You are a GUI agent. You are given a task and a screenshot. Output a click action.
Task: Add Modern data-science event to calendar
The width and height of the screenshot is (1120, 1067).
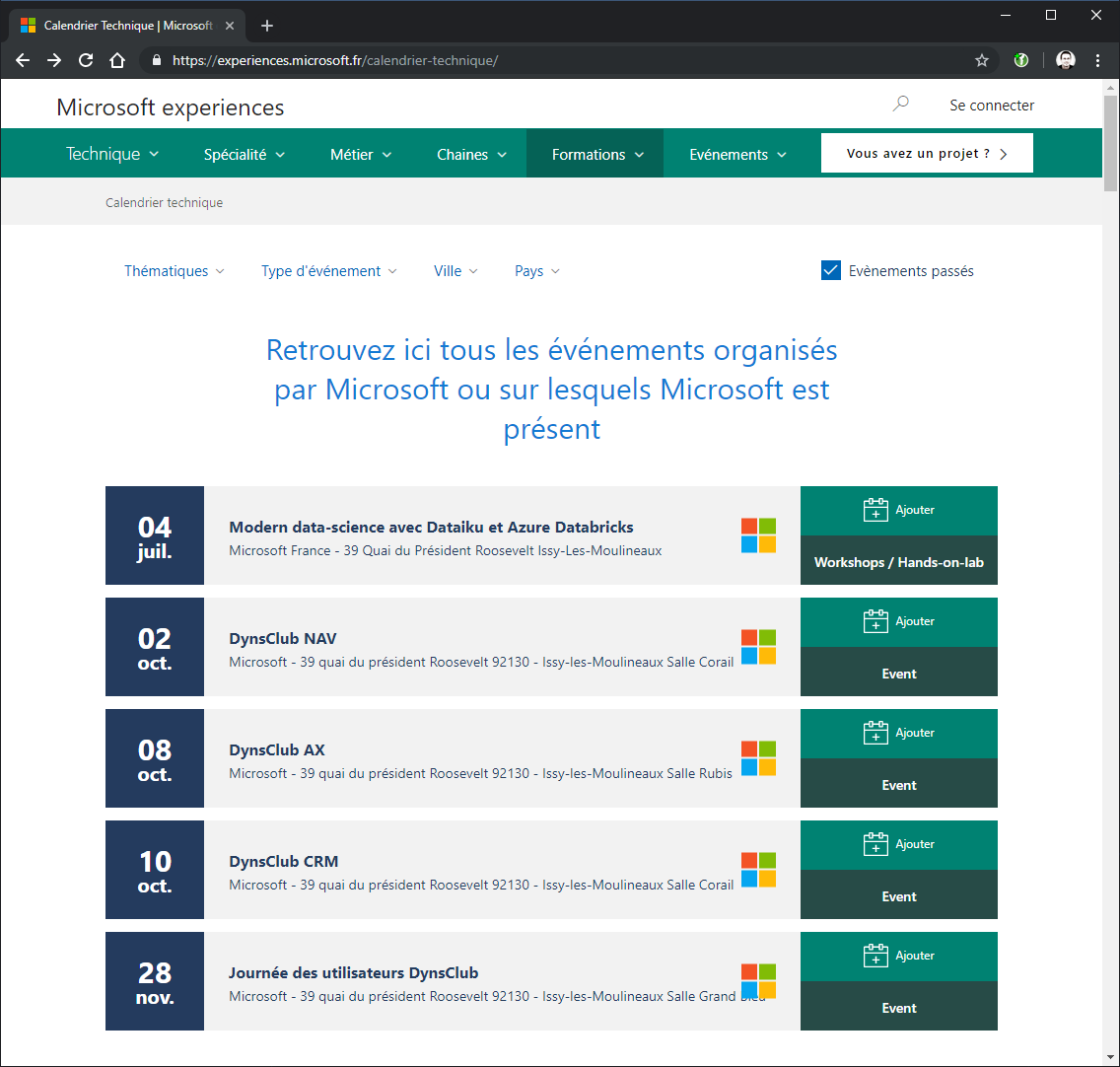click(898, 510)
